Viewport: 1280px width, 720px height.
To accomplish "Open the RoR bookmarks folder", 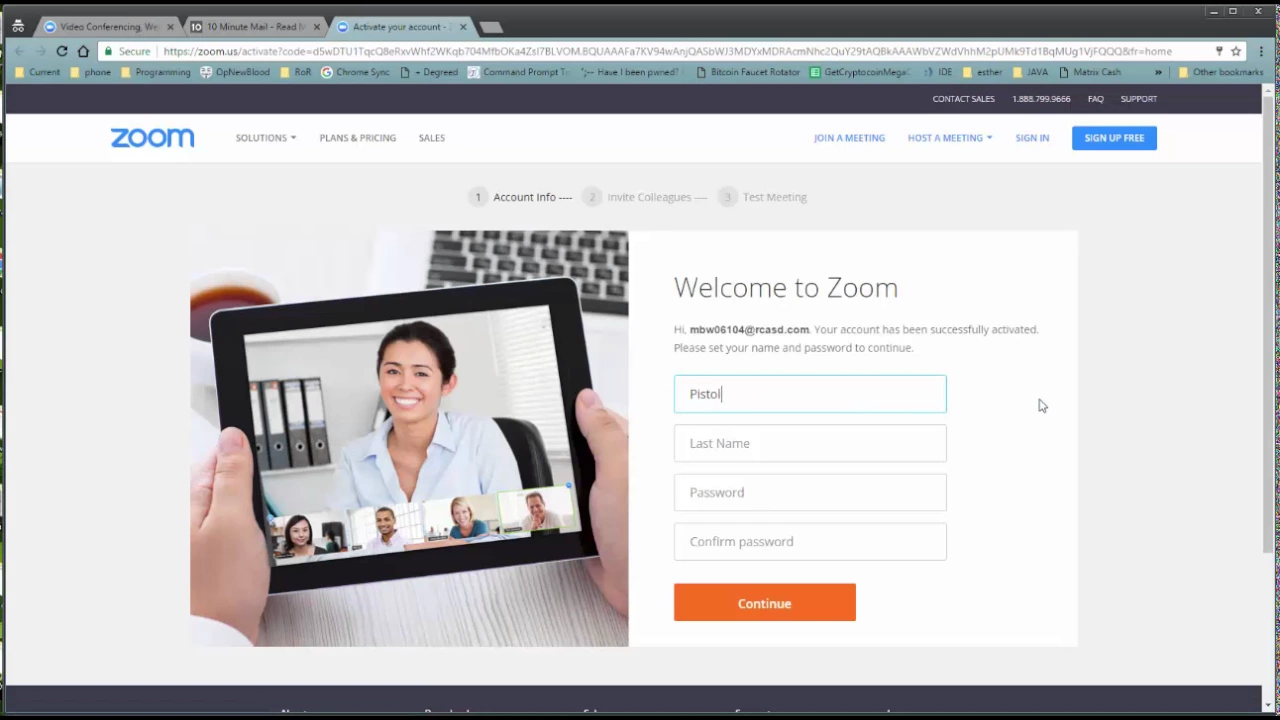I will click(295, 72).
